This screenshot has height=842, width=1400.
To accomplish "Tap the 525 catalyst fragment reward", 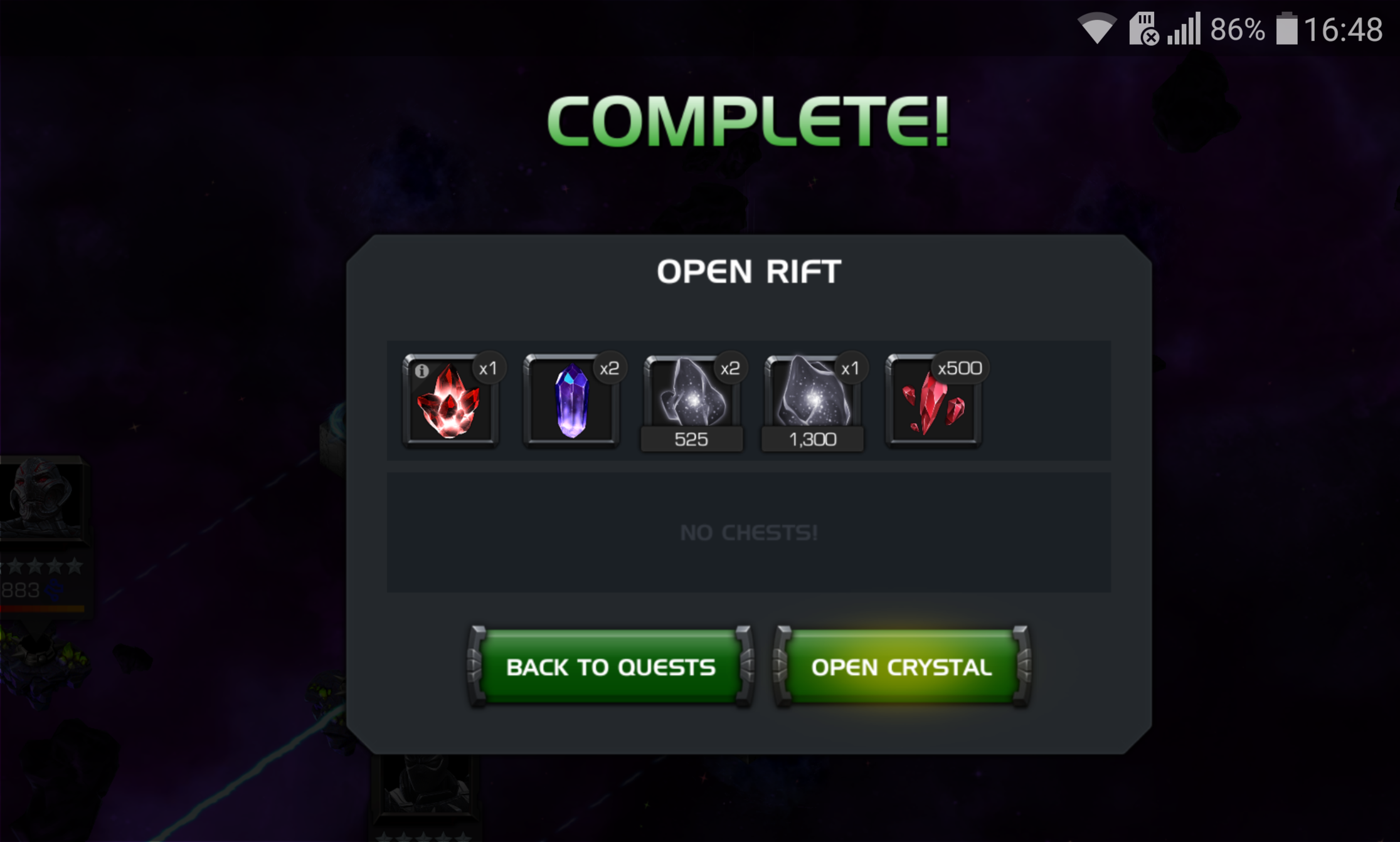I will click(x=692, y=403).
